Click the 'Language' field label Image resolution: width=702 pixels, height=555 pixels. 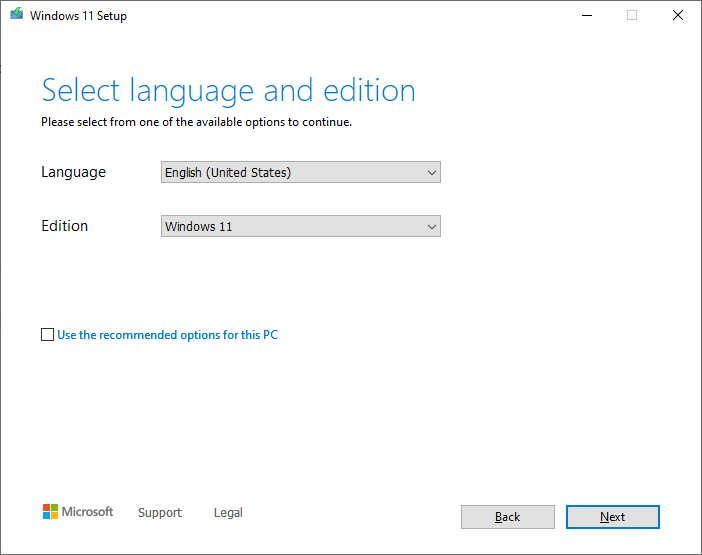pyautogui.click(x=73, y=172)
